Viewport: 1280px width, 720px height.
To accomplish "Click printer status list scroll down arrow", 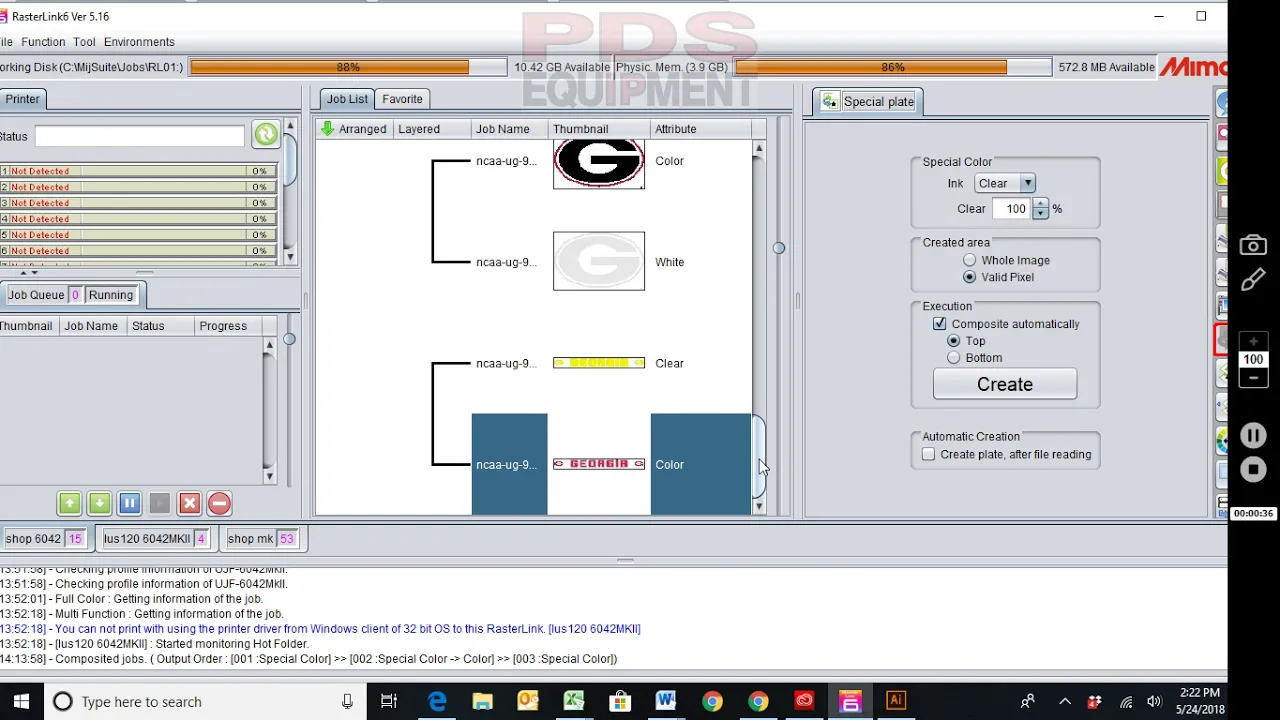I will 290,257.
